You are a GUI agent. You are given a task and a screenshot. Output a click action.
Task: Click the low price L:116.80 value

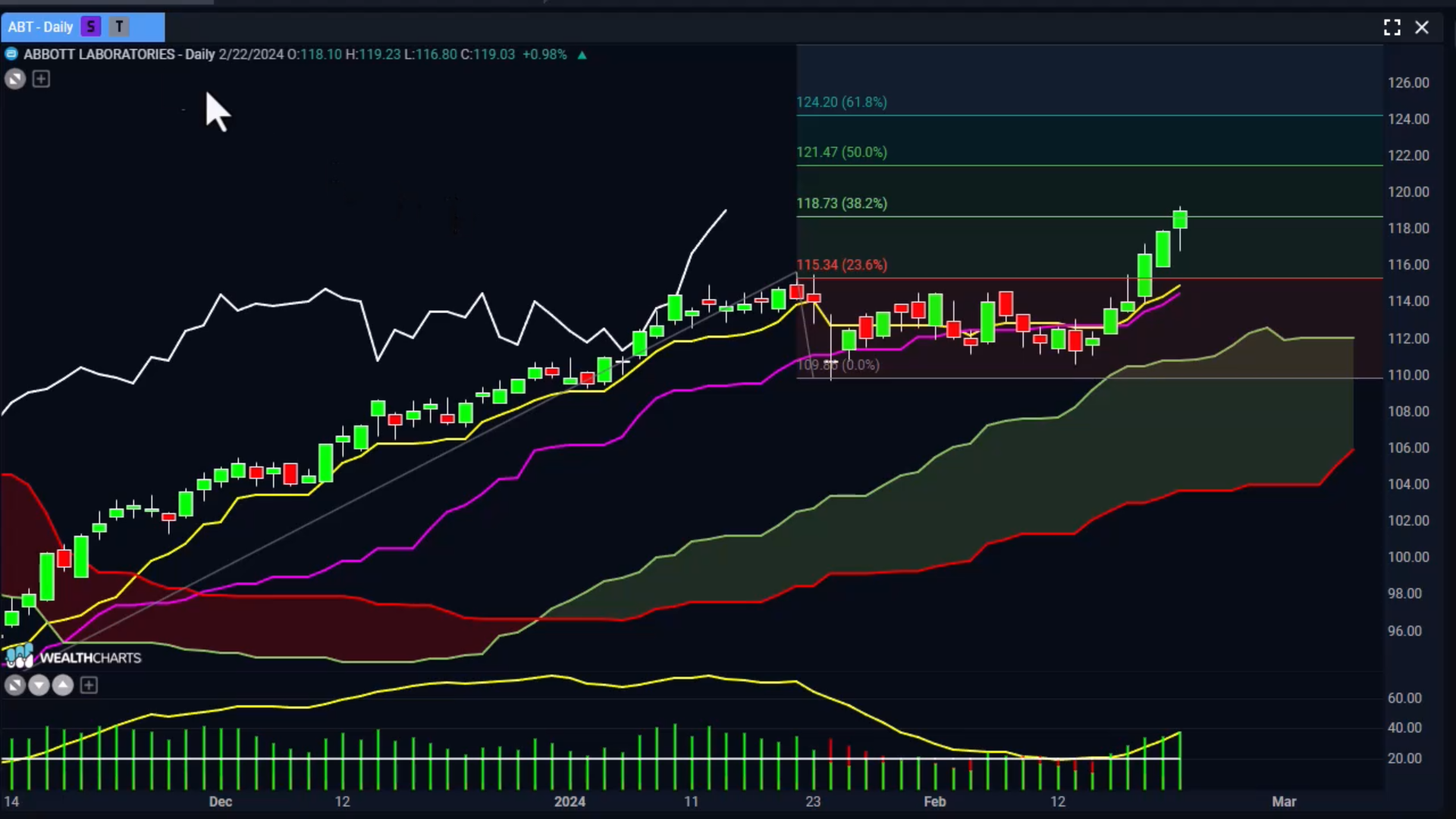(431, 55)
